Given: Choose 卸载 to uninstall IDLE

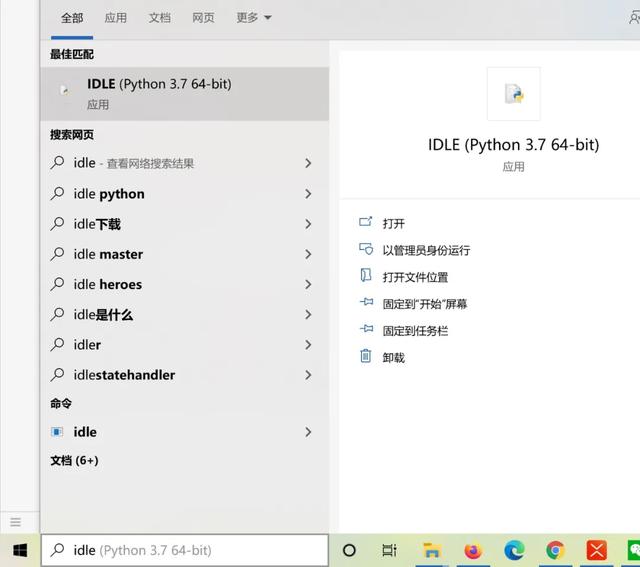Looking at the screenshot, I should tap(393, 358).
